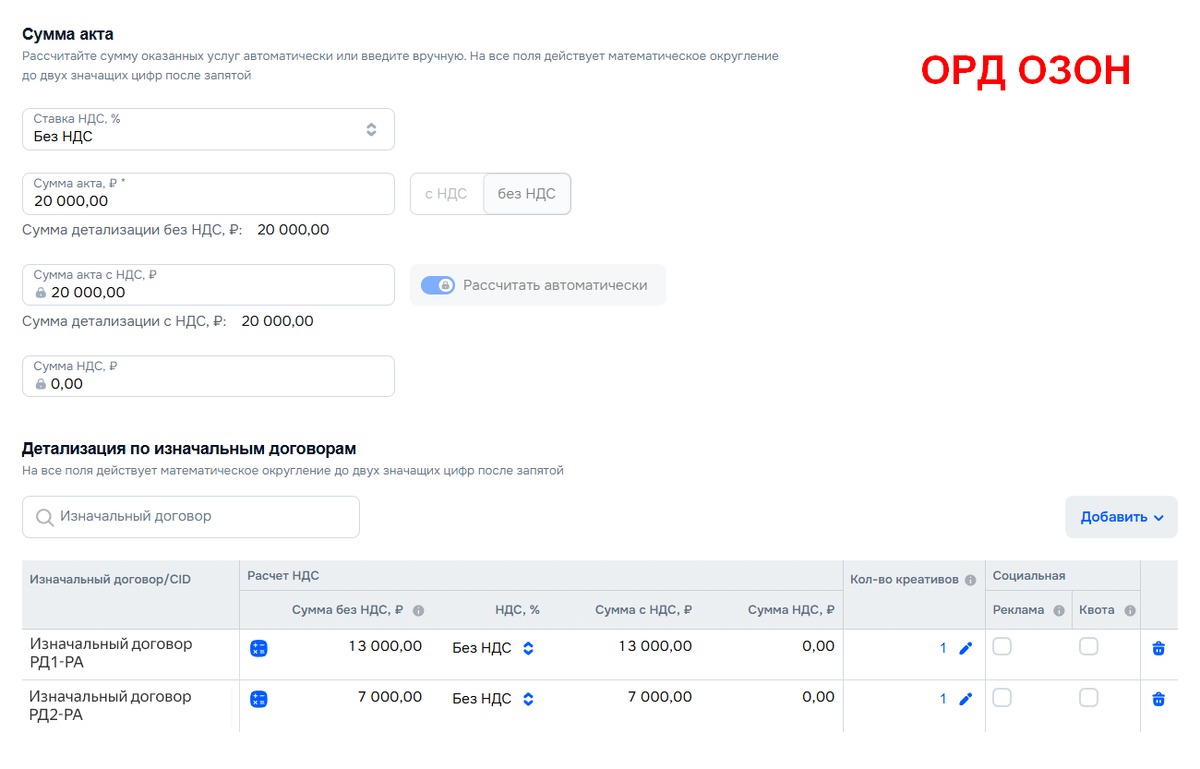The height and width of the screenshot is (769, 1200).
Task: Click Изначальный договор РД1-РА row name
Action: pyautogui.click(x=111, y=654)
